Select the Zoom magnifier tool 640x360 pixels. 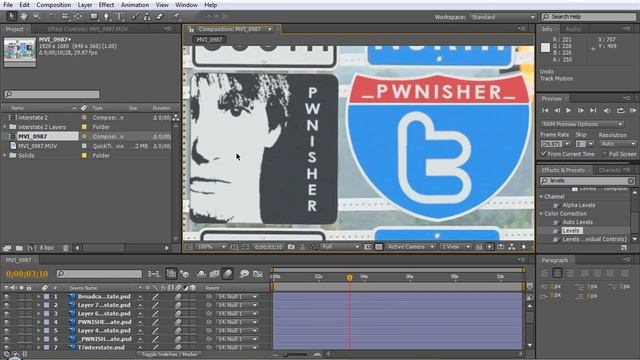coord(37,16)
